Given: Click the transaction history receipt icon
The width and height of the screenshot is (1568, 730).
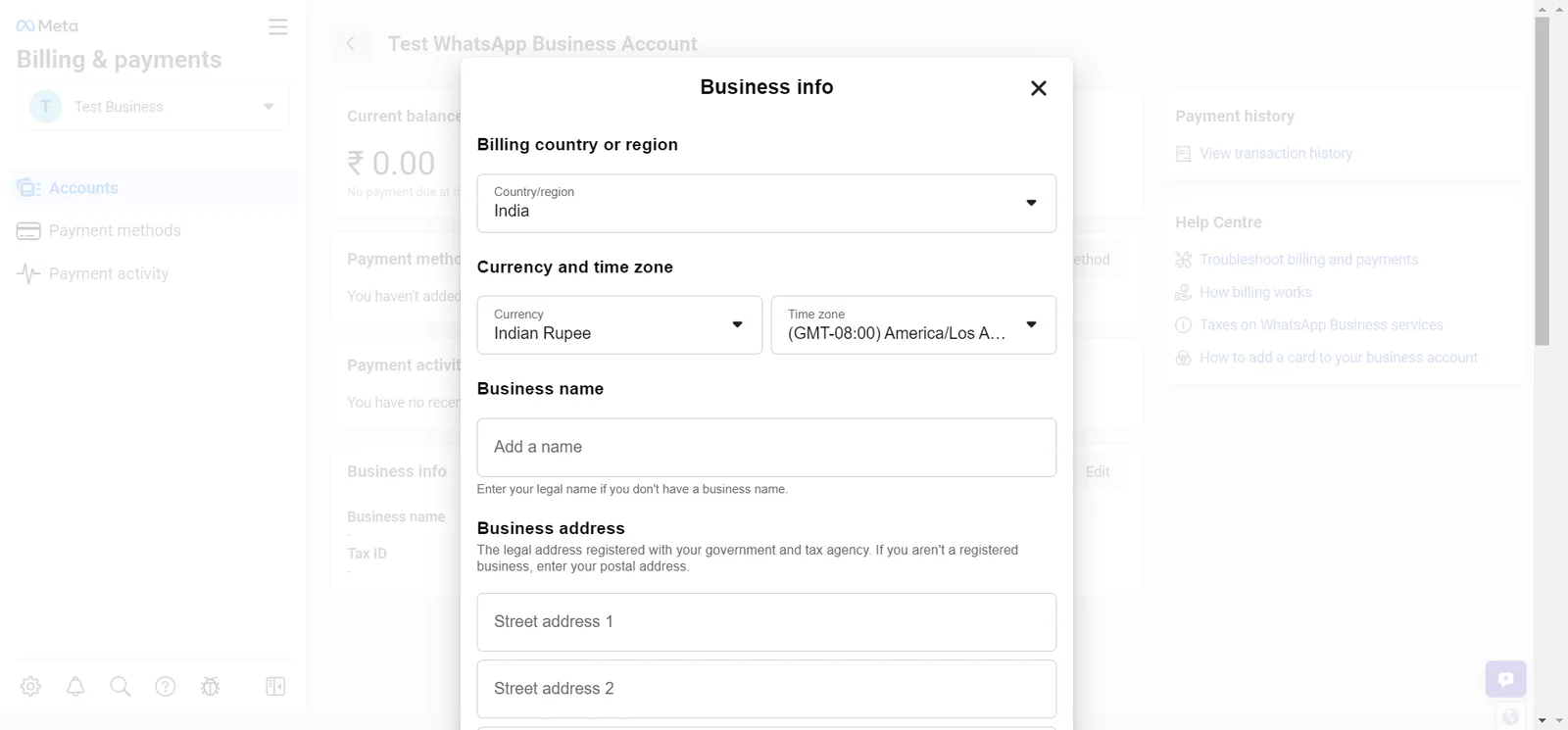Looking at the screenshot, I should point(1184,154).
